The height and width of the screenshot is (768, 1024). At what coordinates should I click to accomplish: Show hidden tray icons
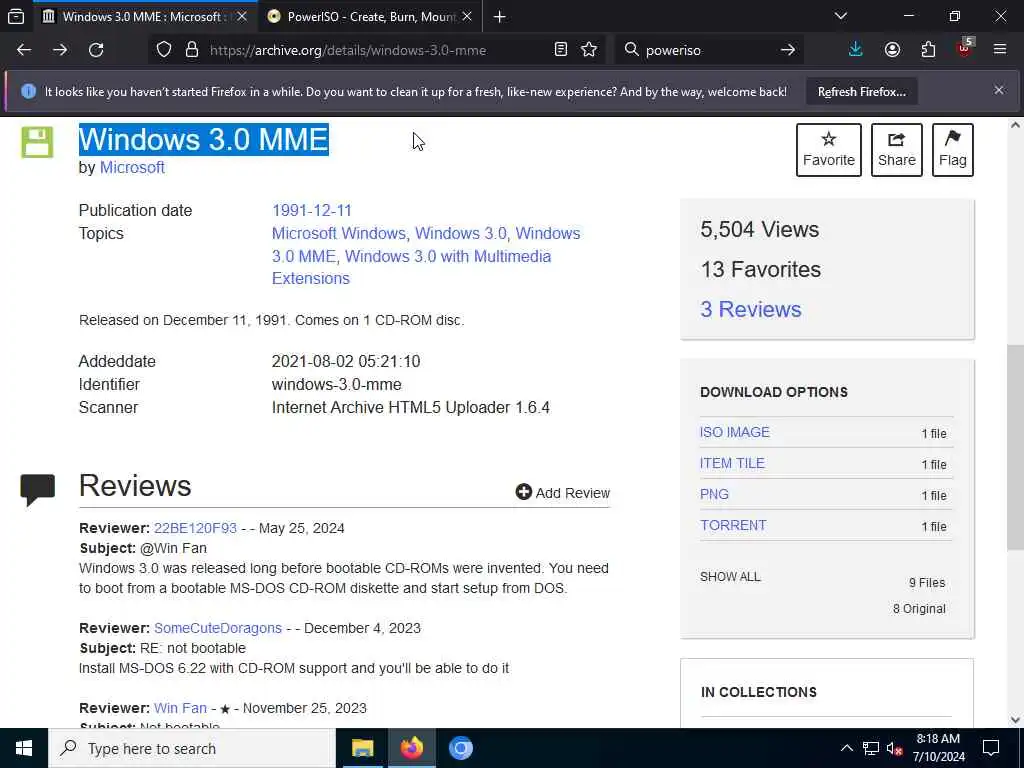click(846, 748)
